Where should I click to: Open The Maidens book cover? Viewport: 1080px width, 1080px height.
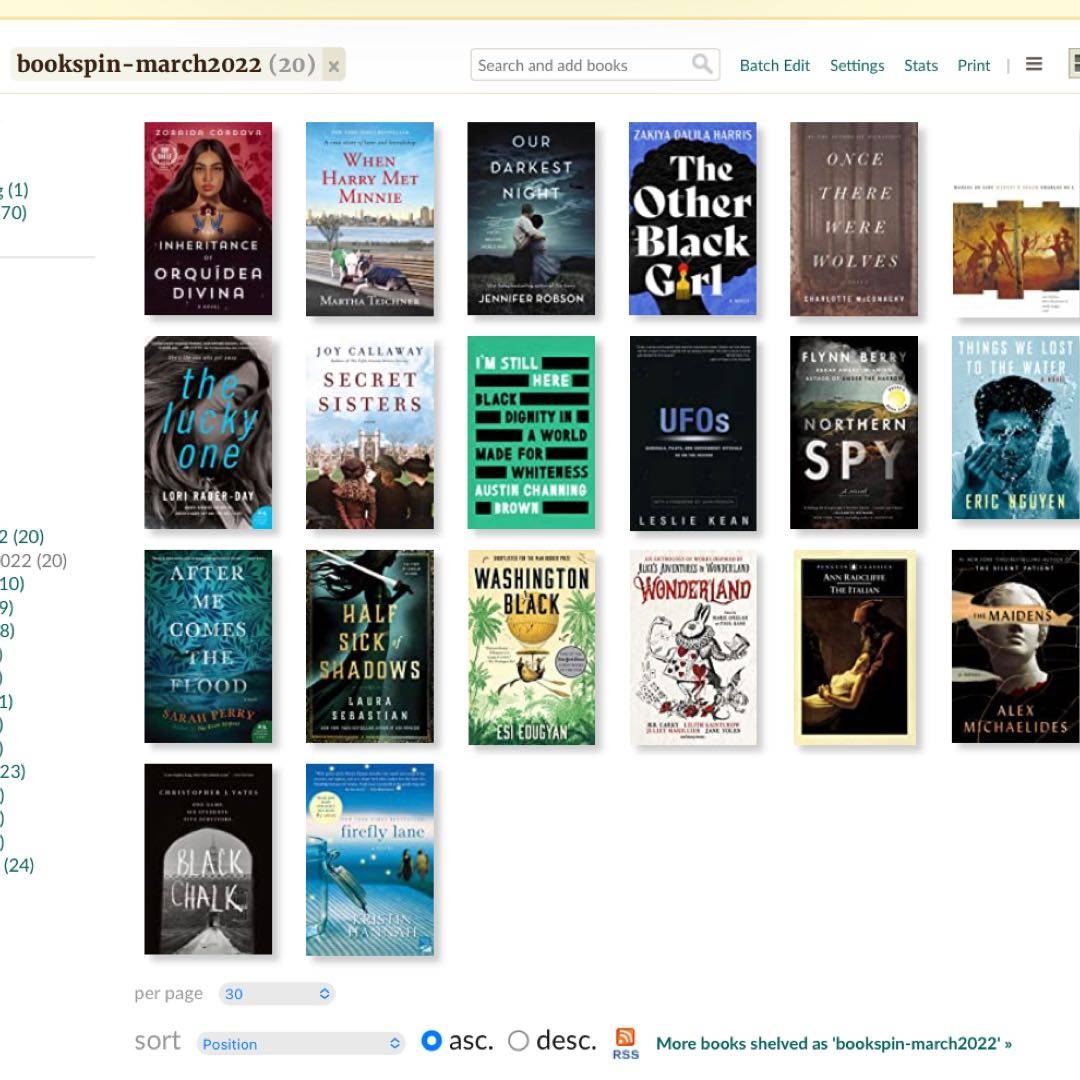1014,647
